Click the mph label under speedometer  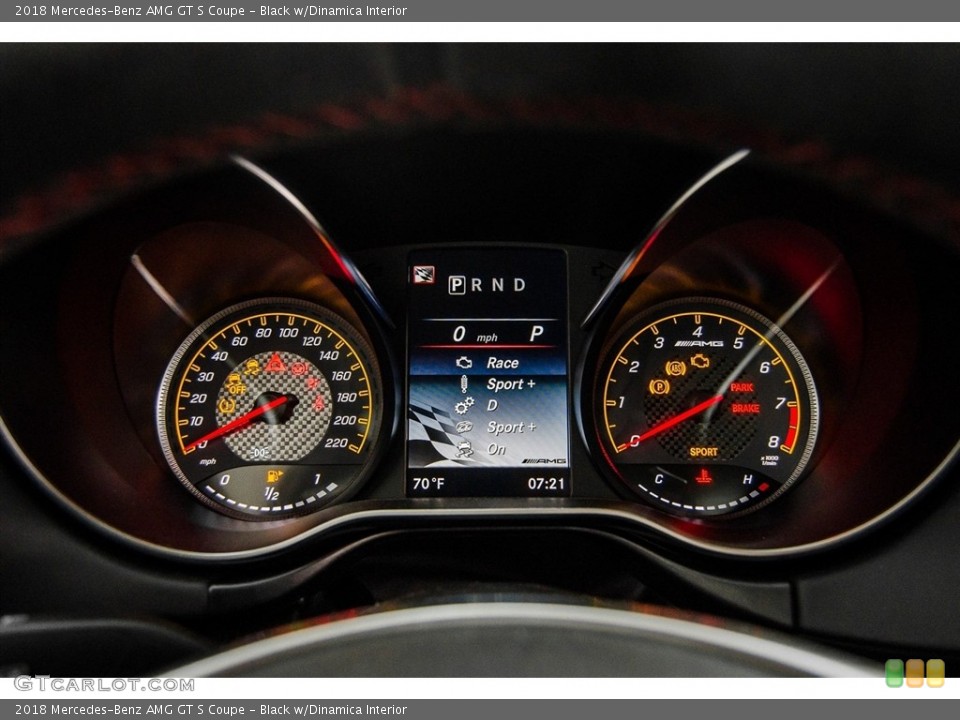pos(208,462)
